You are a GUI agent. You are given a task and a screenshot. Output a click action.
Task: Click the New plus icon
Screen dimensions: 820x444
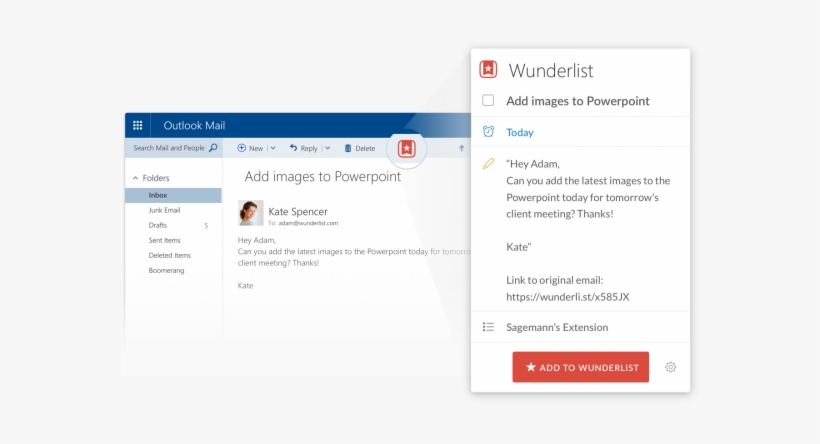242,148
